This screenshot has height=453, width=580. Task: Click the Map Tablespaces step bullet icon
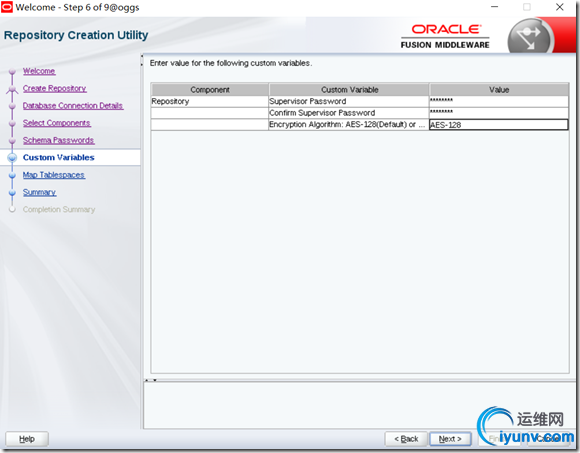coord(12,175)
